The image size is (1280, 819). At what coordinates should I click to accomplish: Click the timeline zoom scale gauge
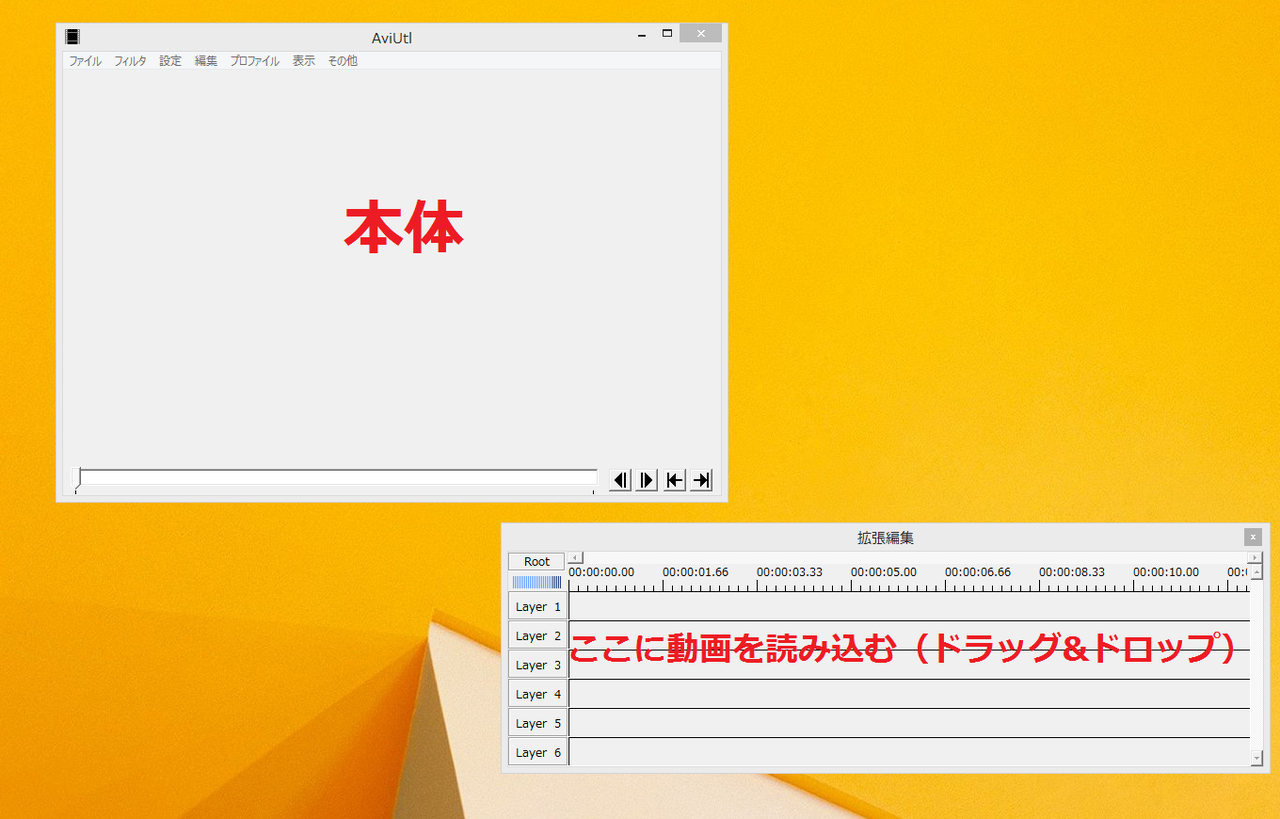537,582
